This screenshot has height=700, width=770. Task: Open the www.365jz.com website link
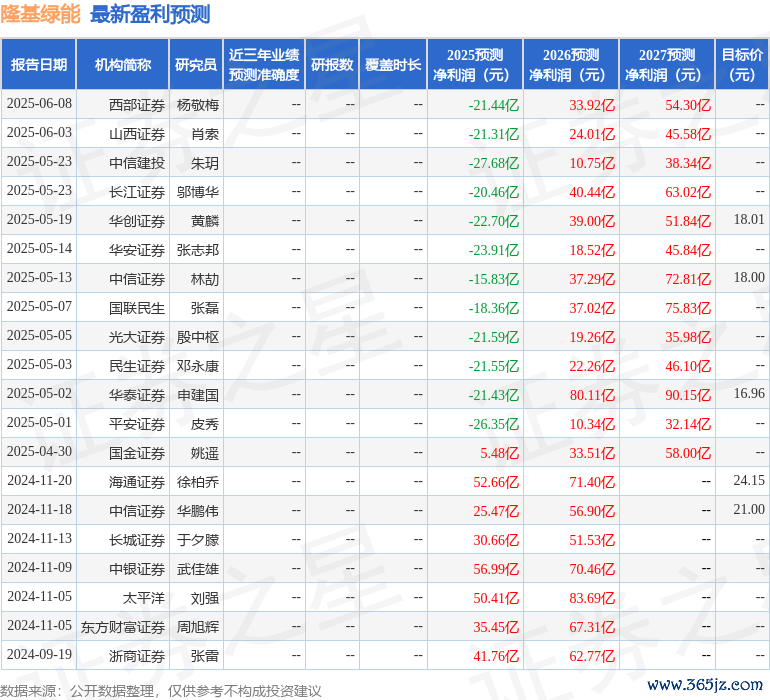pyautogui.click(x=705, y=684)
